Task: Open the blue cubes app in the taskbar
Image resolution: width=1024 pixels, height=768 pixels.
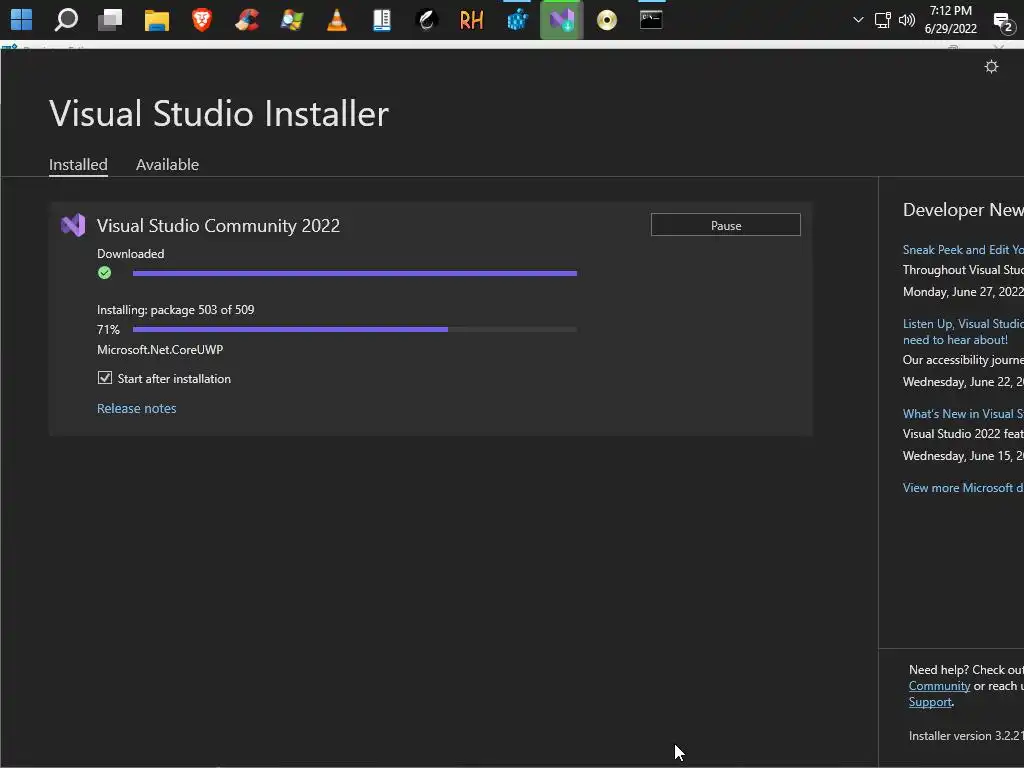Action: pos(517,20)
